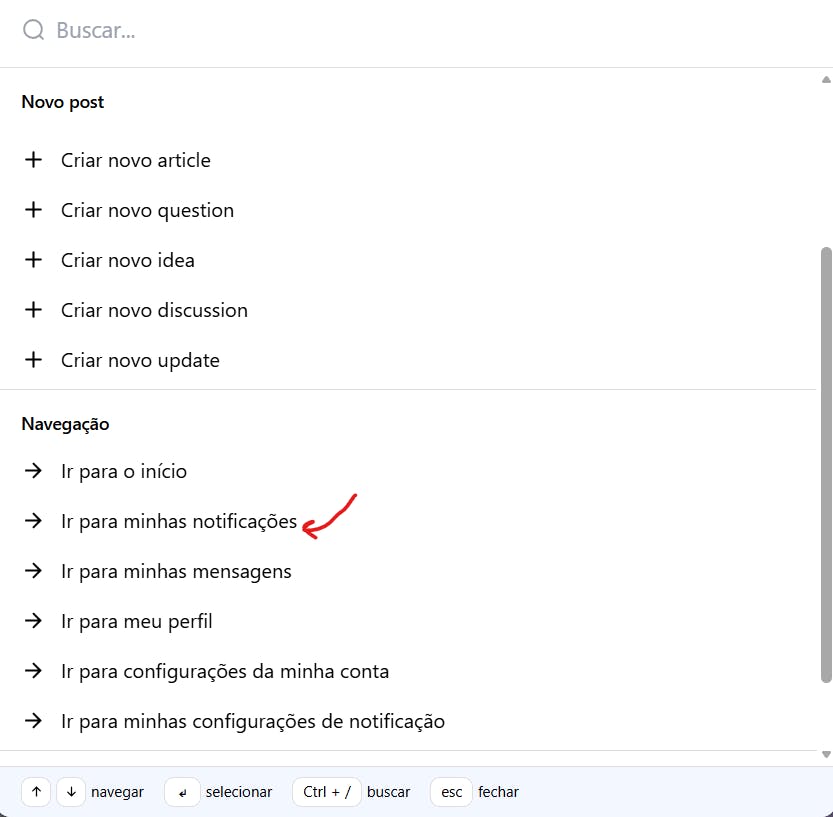Choose Criar novo discussion option

point(154,310)
